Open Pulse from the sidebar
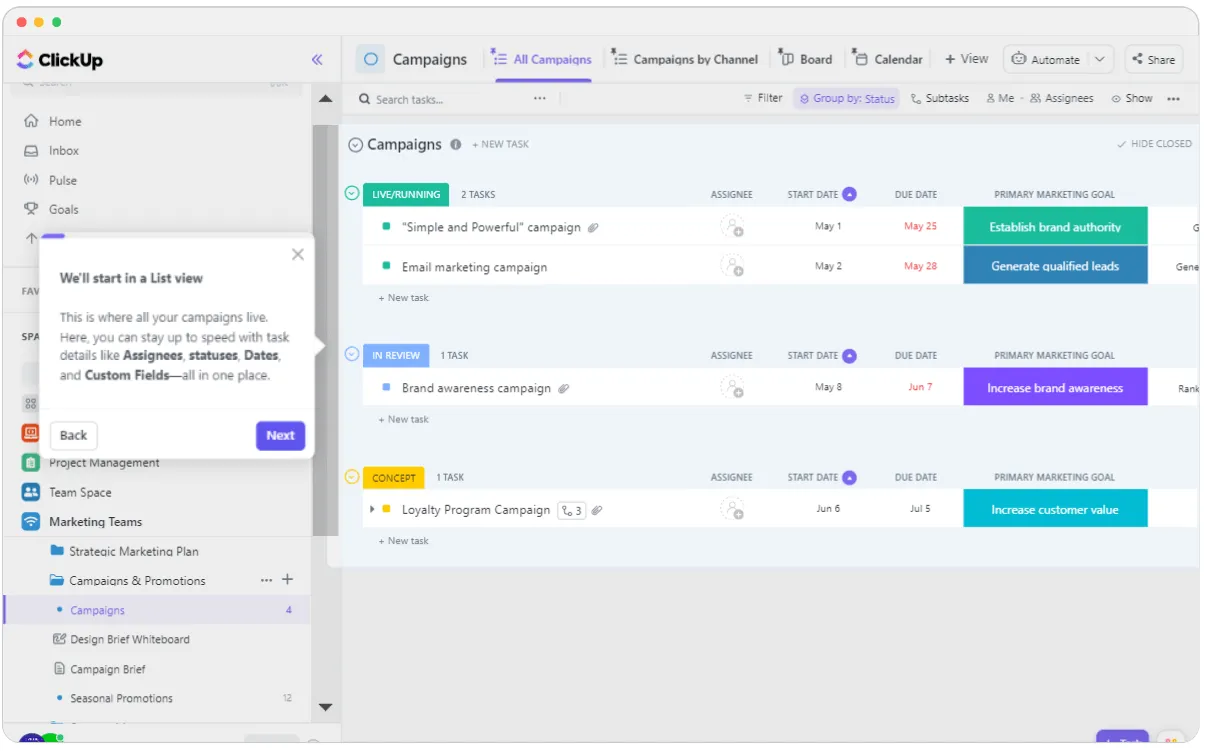1206x751 pixels. [62, 180]
